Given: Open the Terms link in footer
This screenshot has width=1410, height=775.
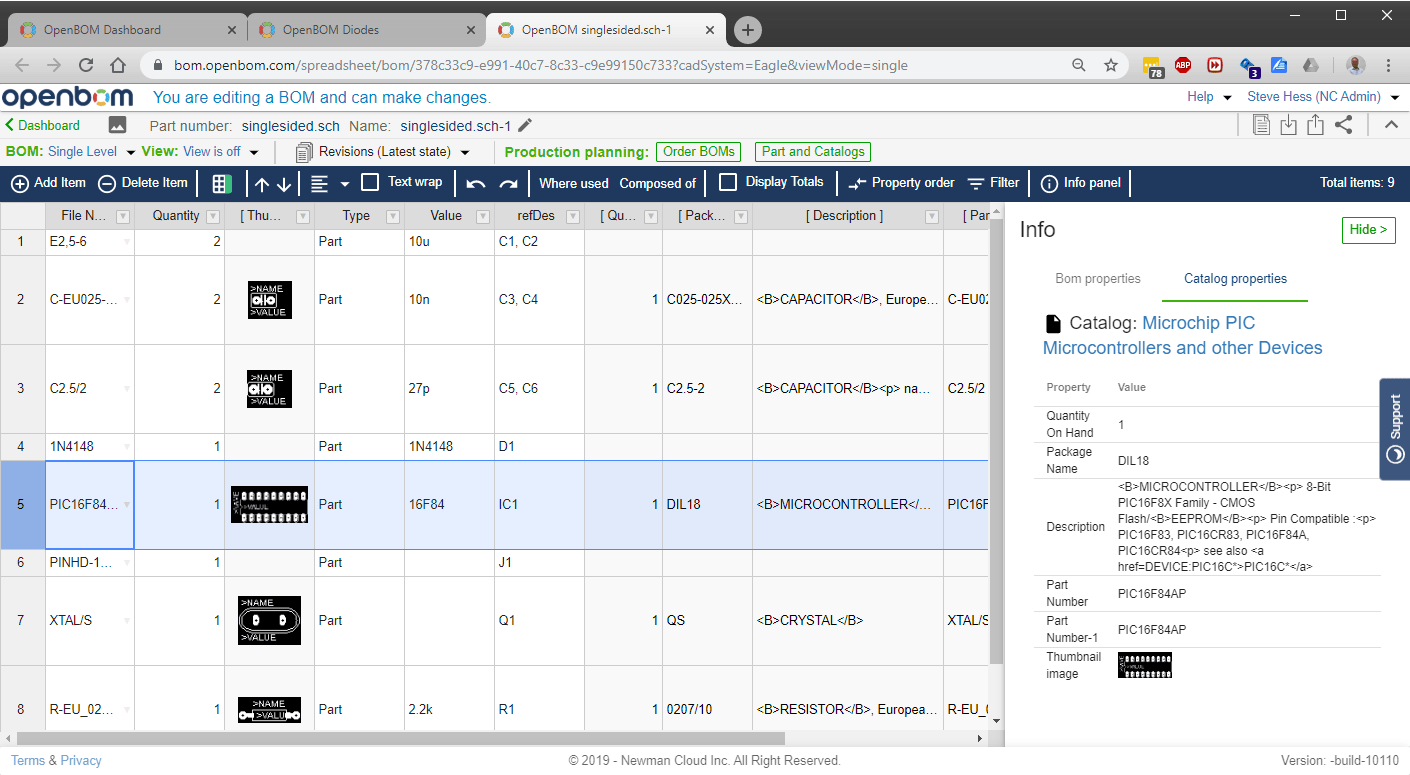Looking at the screenshot, I should coord(28,760).
